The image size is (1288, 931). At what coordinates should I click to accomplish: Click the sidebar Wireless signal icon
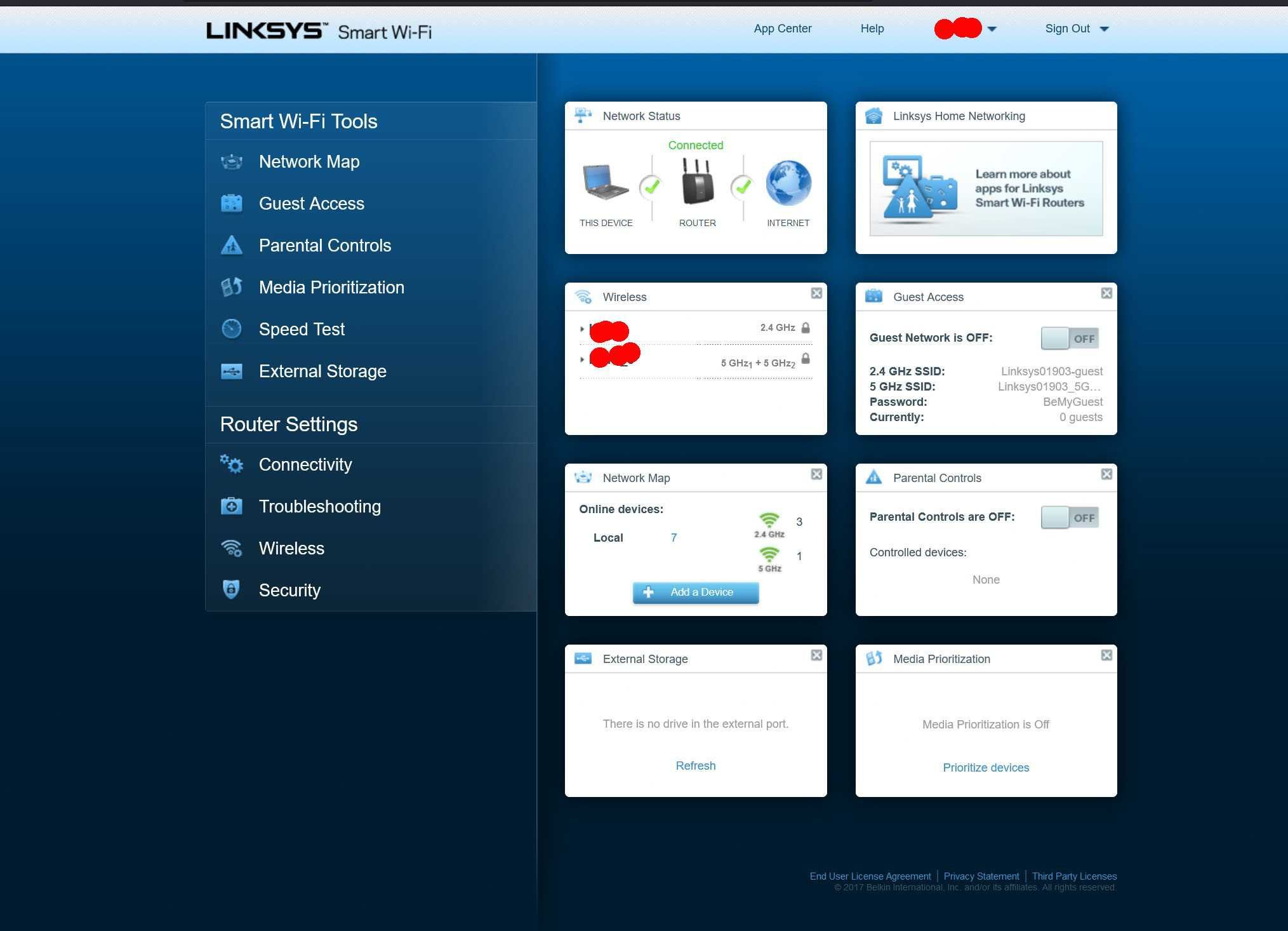click(232, 548)
